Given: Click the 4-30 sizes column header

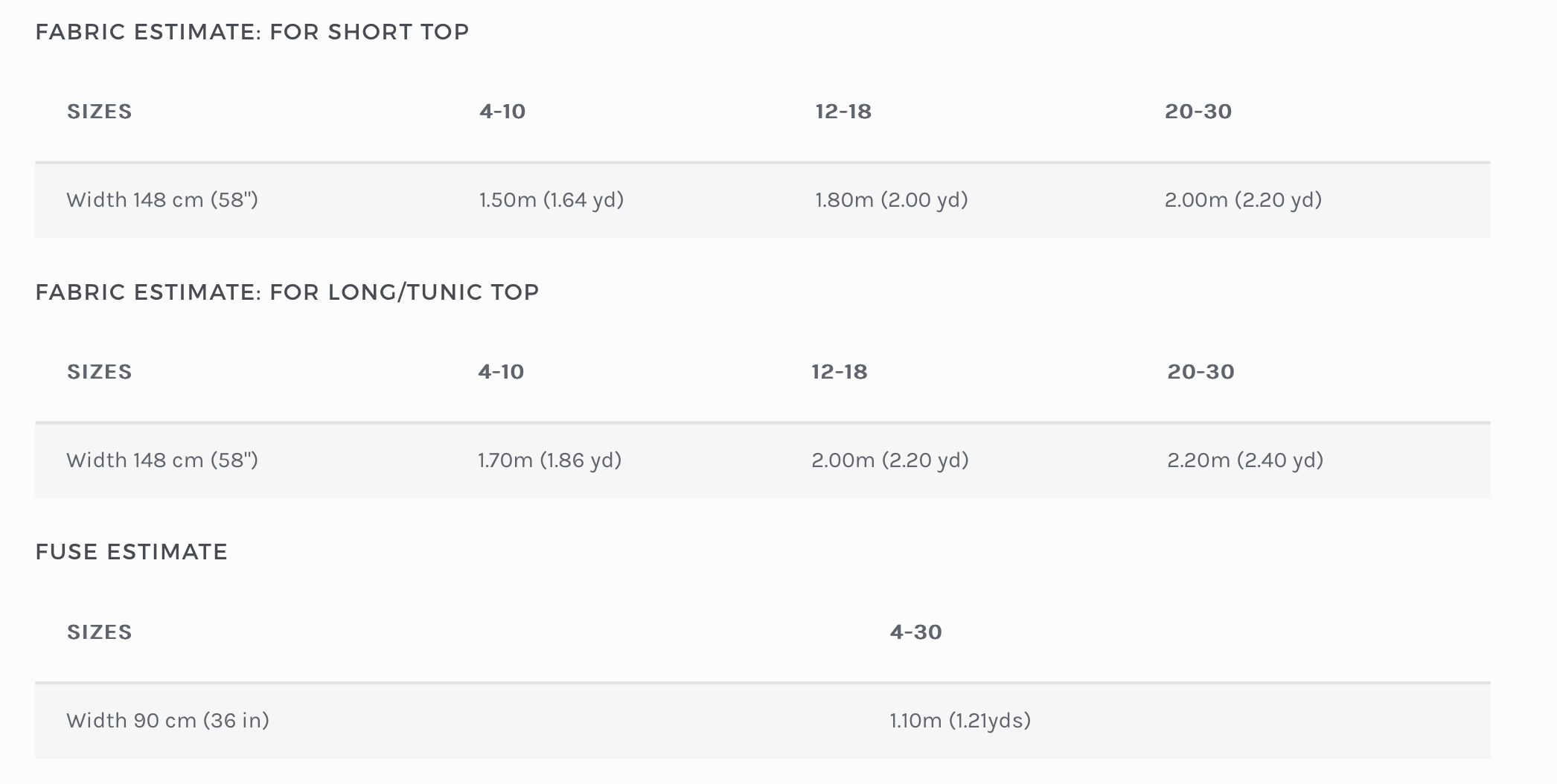Looking at the screenshot, I should (916, 632).
